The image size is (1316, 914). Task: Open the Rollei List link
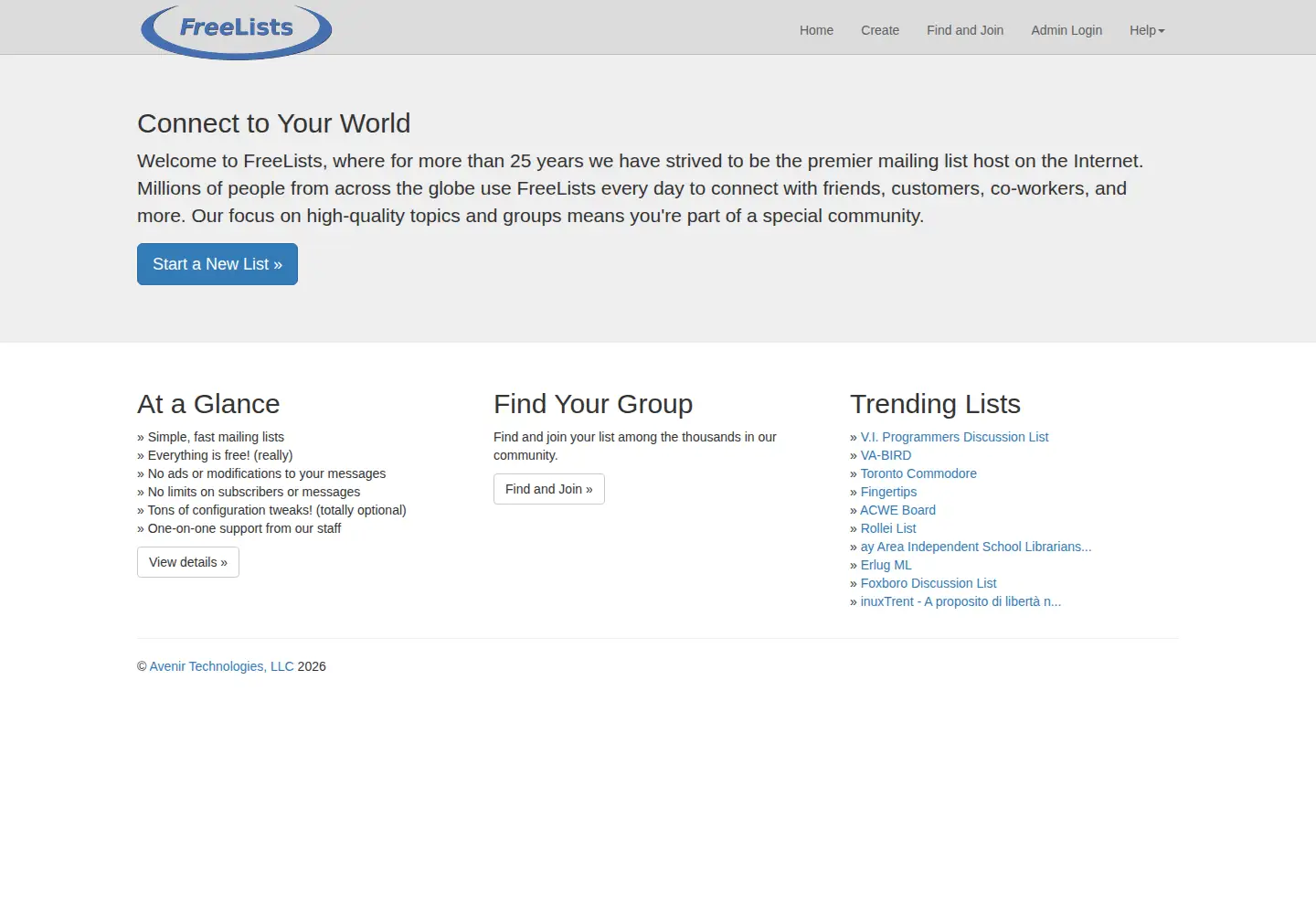(x=888, y=528)
